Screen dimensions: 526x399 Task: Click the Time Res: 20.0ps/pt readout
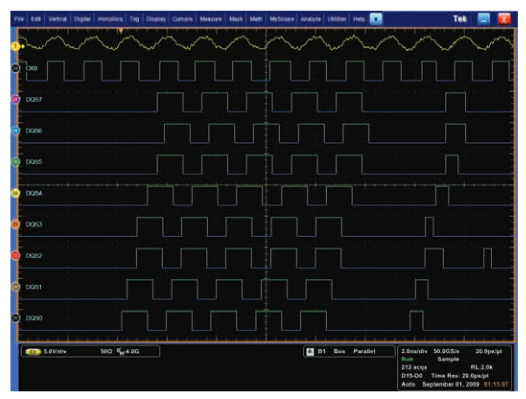460,376
